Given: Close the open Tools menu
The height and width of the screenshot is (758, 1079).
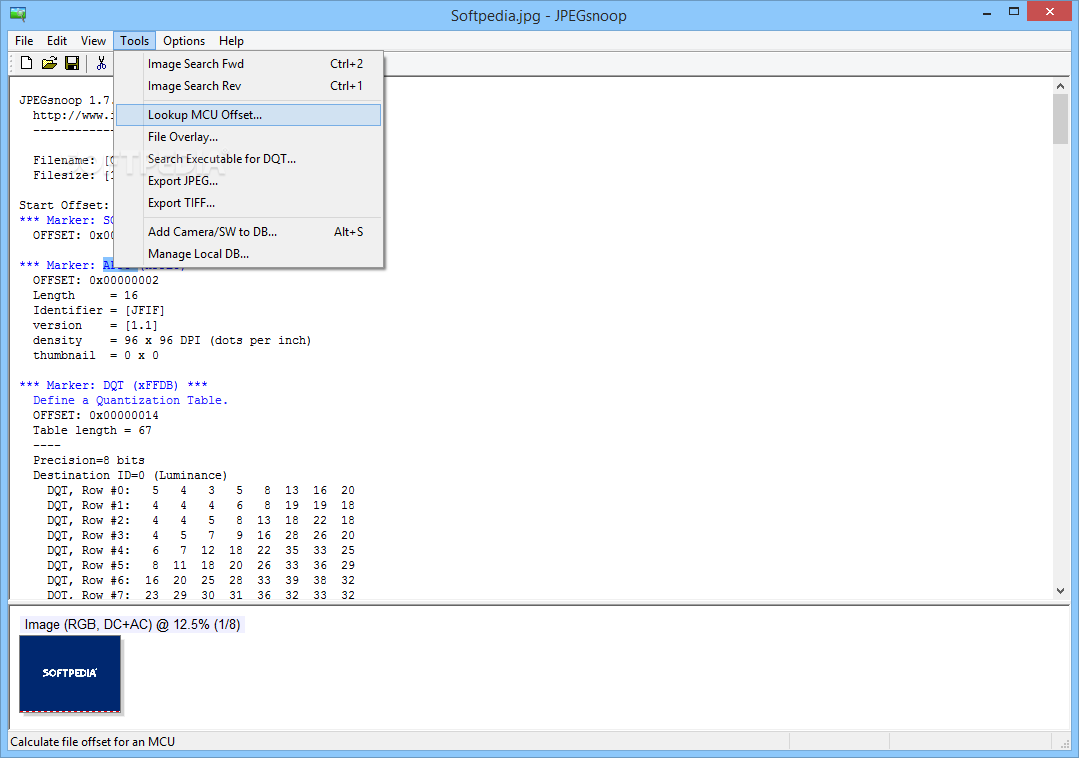Looking at the screenshot, I should coord(134,41).
